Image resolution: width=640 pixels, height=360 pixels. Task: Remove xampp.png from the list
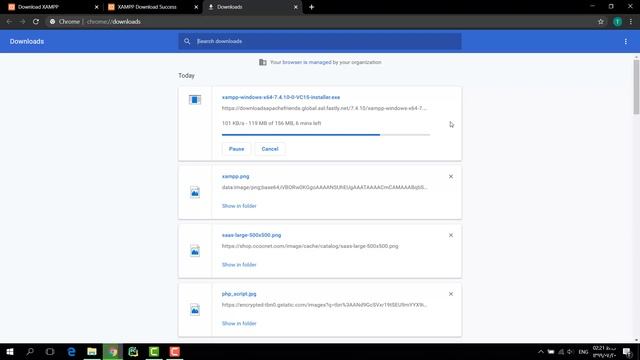[x=451, y=176]
